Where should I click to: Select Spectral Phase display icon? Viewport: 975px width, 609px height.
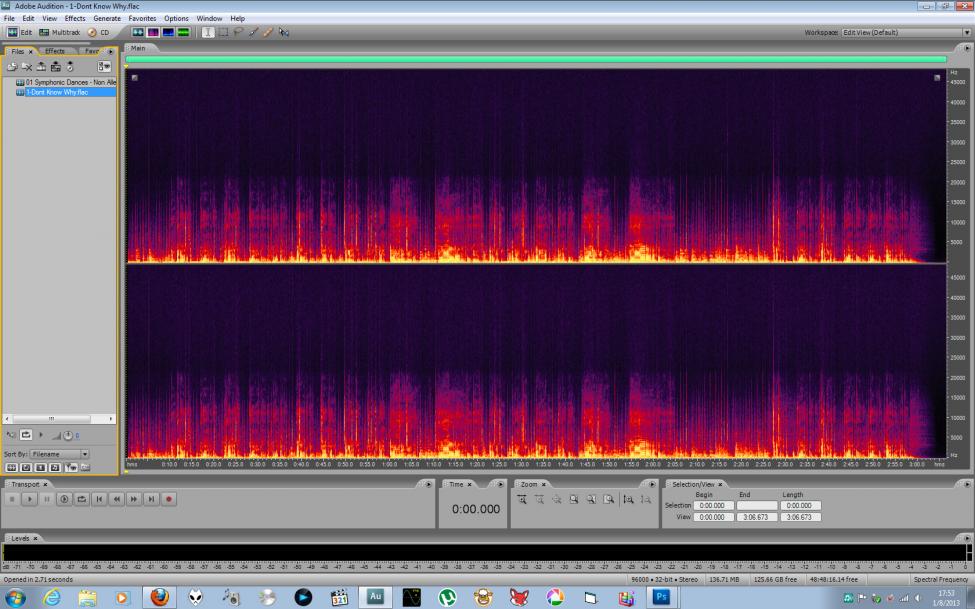[183, 32]
